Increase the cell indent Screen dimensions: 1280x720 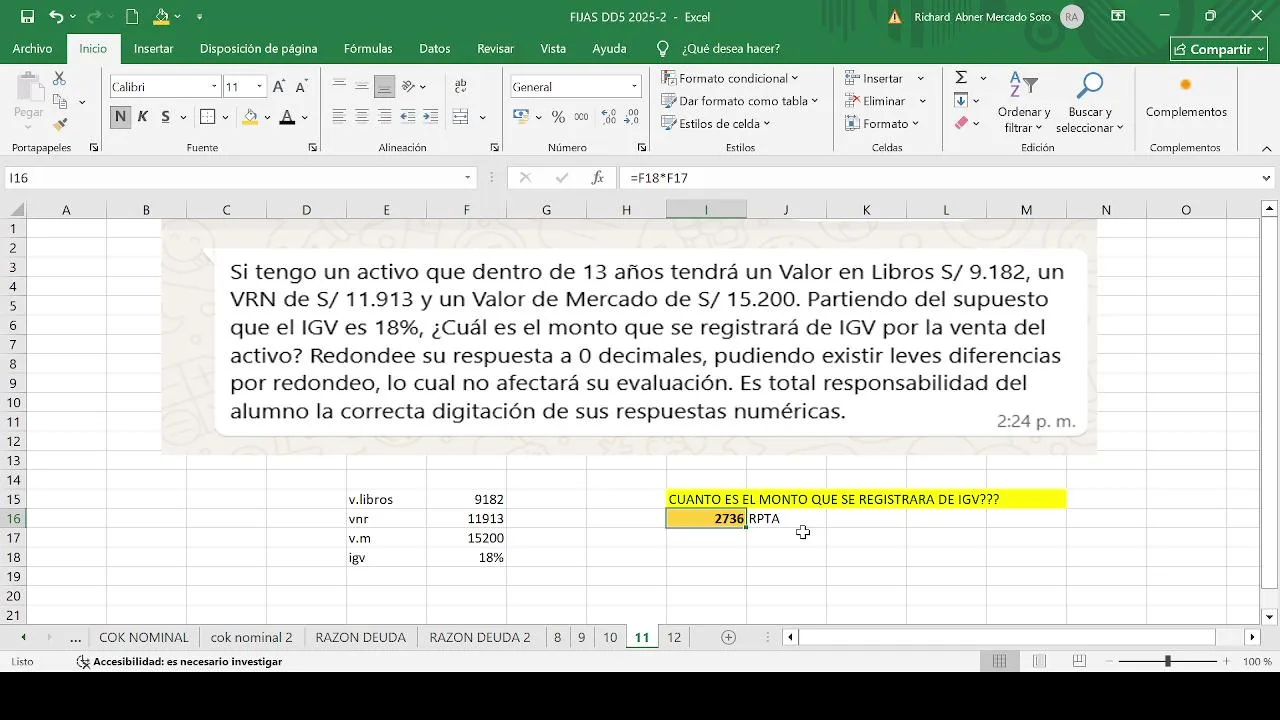[x=430, y=117]
